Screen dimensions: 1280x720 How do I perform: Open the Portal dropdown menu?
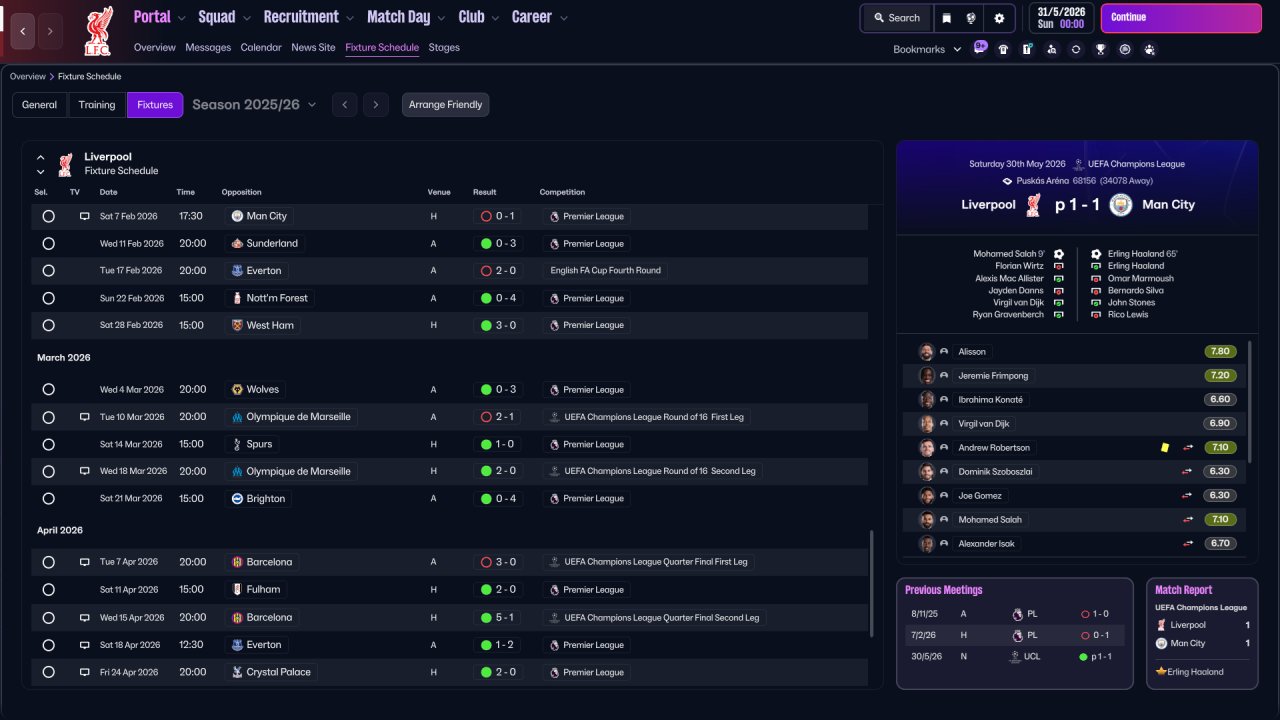click(160, 17)
